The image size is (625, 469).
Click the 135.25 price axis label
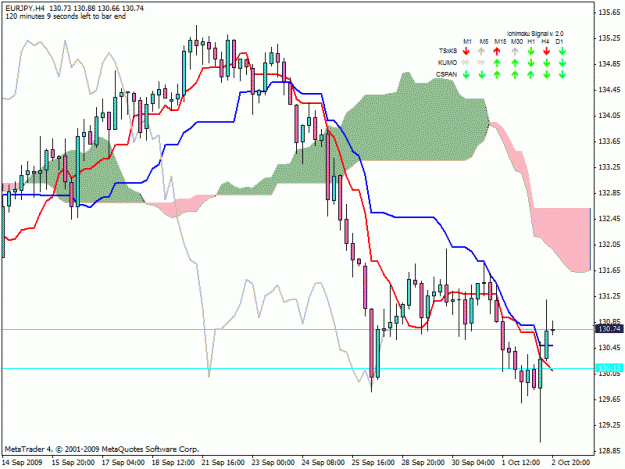(609, 38)
